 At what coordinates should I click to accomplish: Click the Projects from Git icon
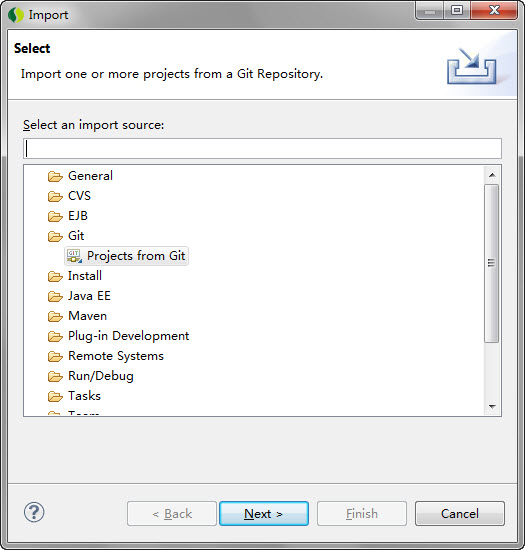point(74,256)
